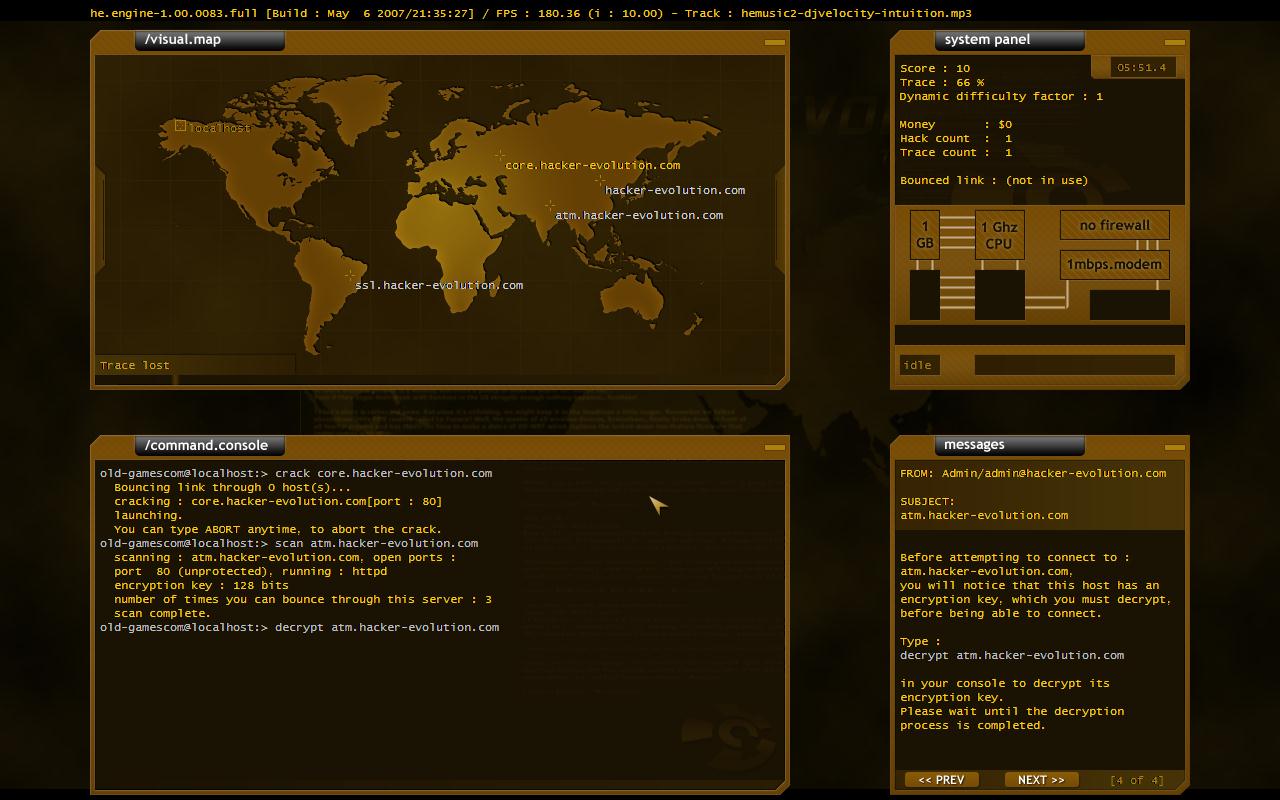Click console line 'encryption key : 128 bits'
Image resolution: width=1280 pixels, height=800 pixels.
(201, 585)
